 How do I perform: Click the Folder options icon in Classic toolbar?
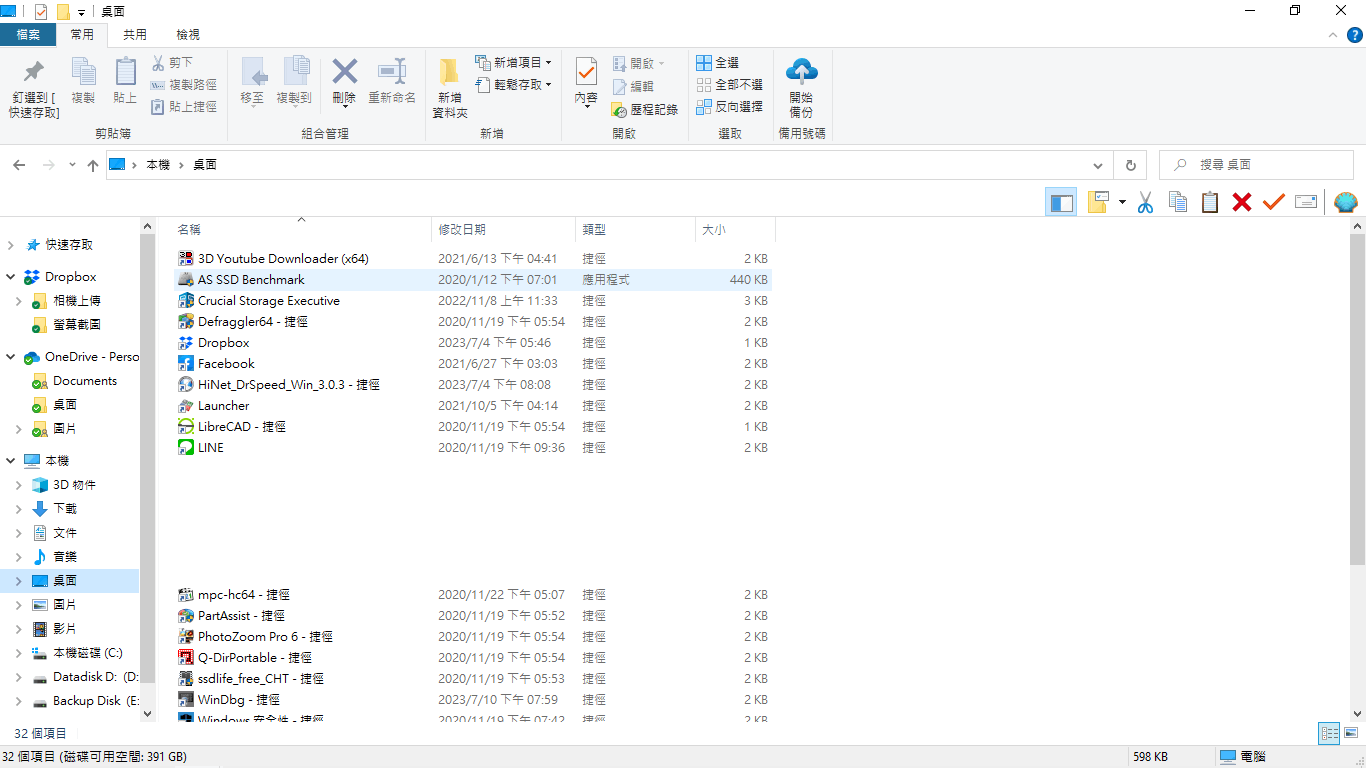coord(1099,202)
